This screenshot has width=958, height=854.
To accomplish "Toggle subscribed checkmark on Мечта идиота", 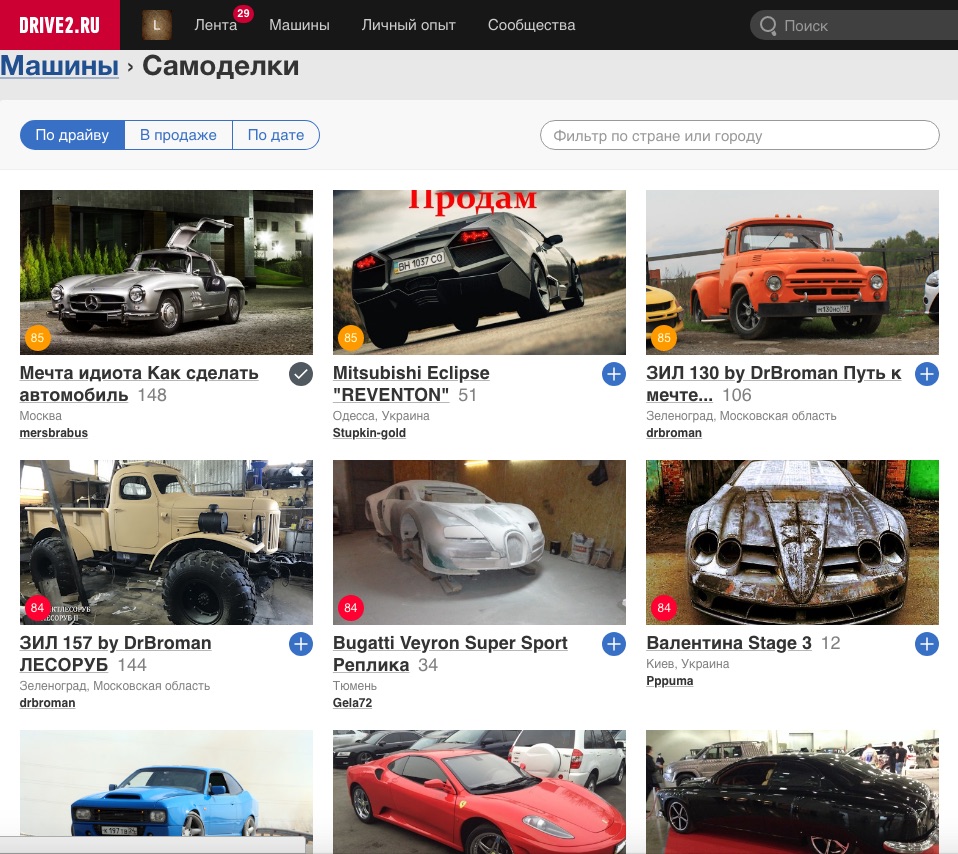I will [301, 374].
